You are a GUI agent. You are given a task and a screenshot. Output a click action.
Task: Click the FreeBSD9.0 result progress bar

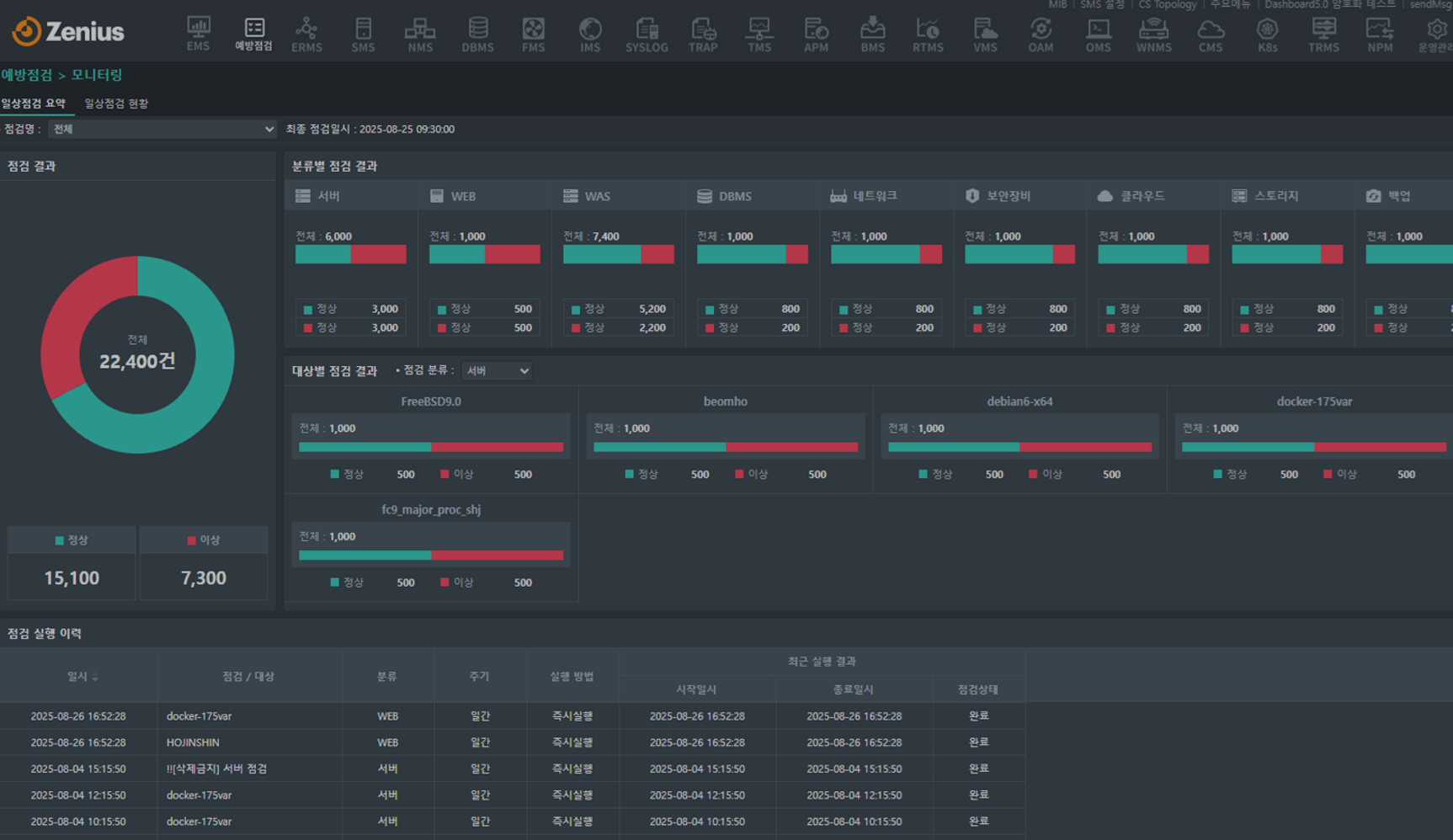click(x=430, y=447)
